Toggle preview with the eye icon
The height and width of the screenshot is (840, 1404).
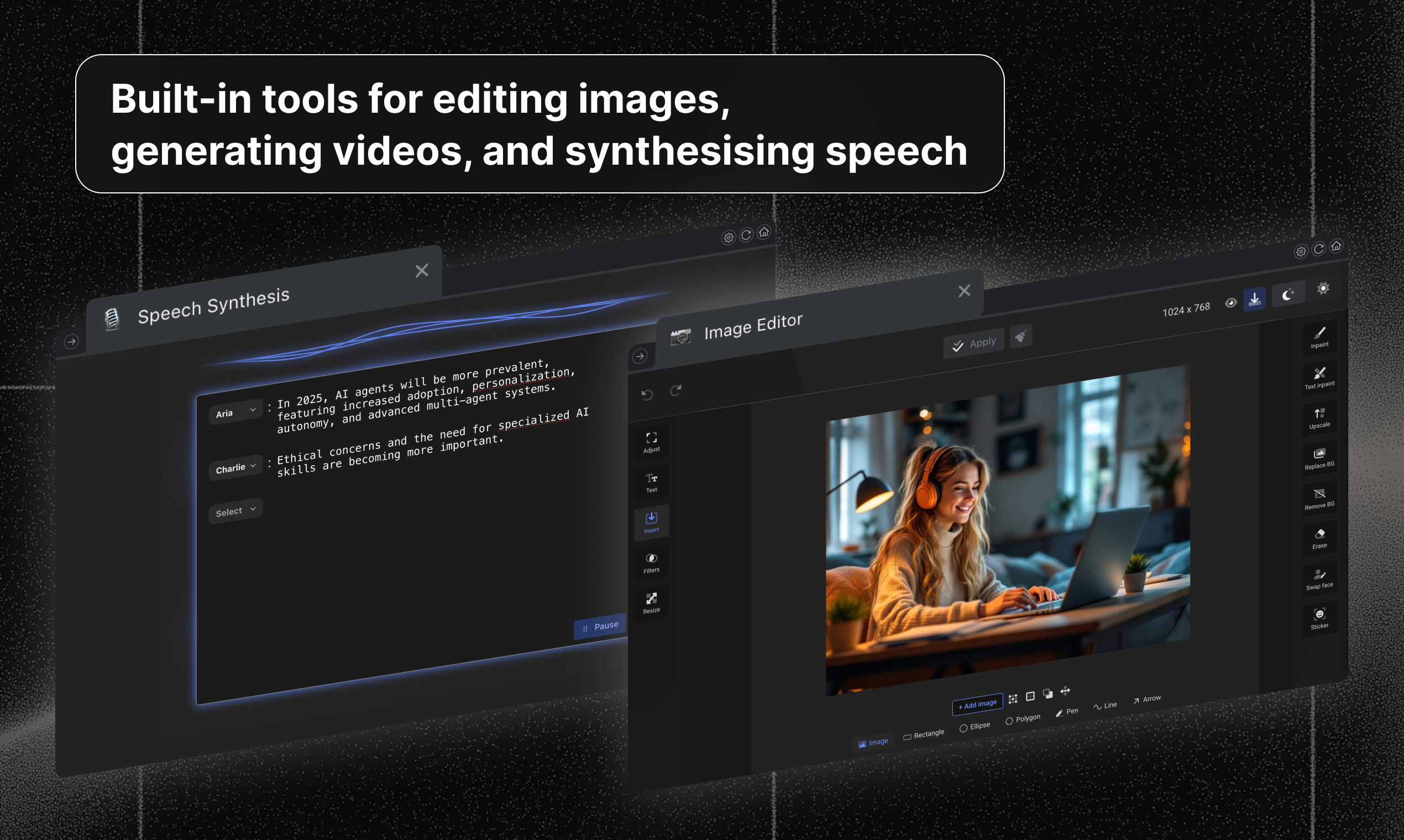click(x=1230, y=303)
